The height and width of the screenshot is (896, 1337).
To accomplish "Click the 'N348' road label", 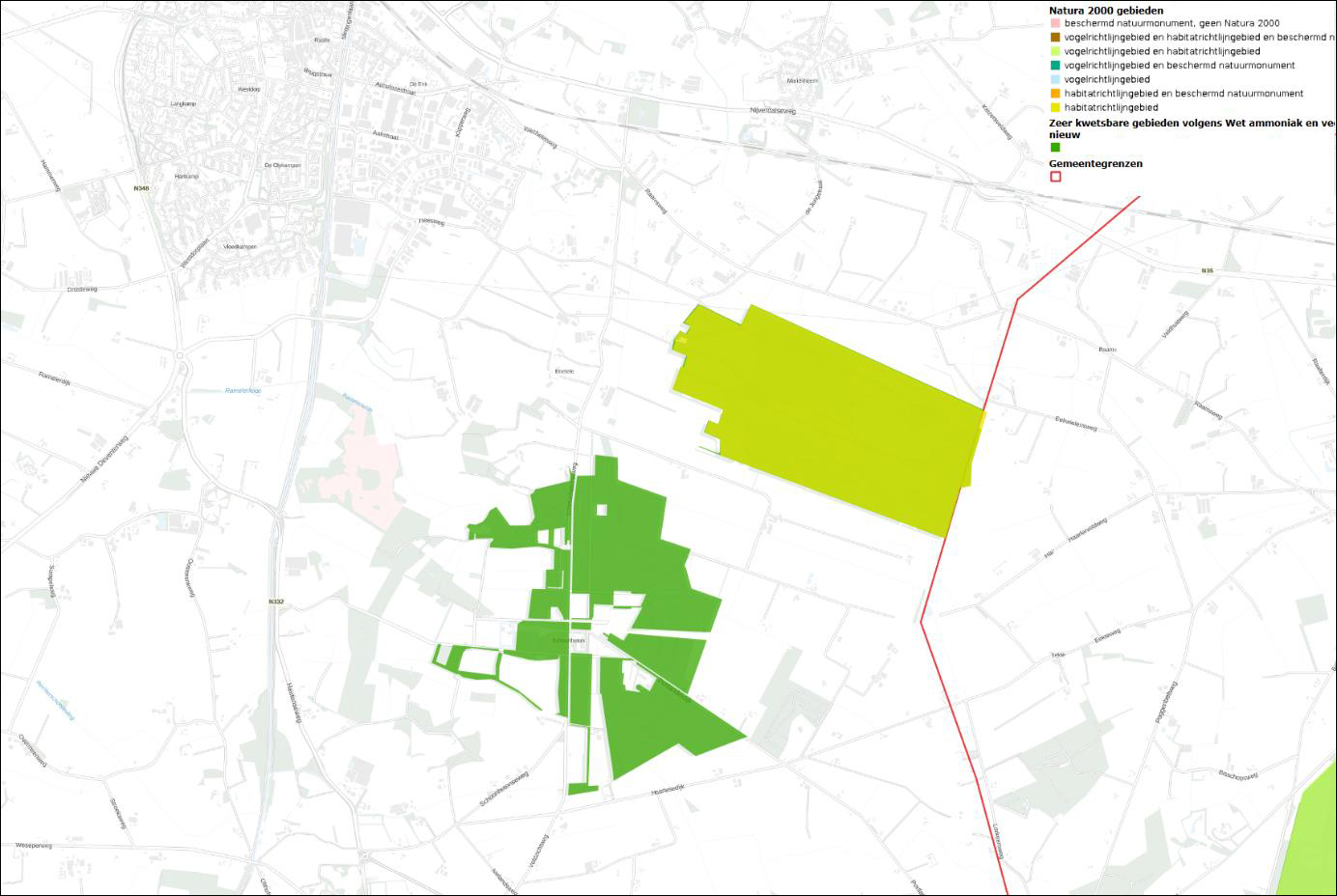I will tap(142, 188).
